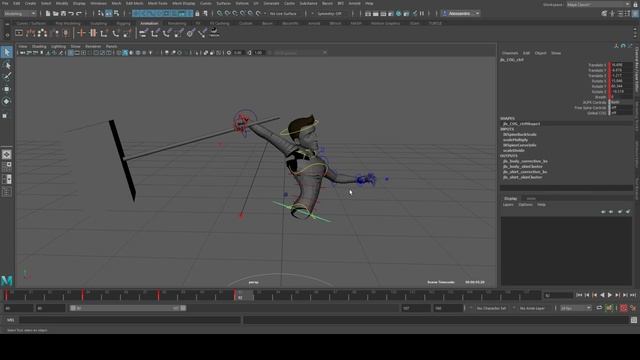Toggle the cached playback icon
The height and width of the screenshot is (360, 640).
click(609, 308)
